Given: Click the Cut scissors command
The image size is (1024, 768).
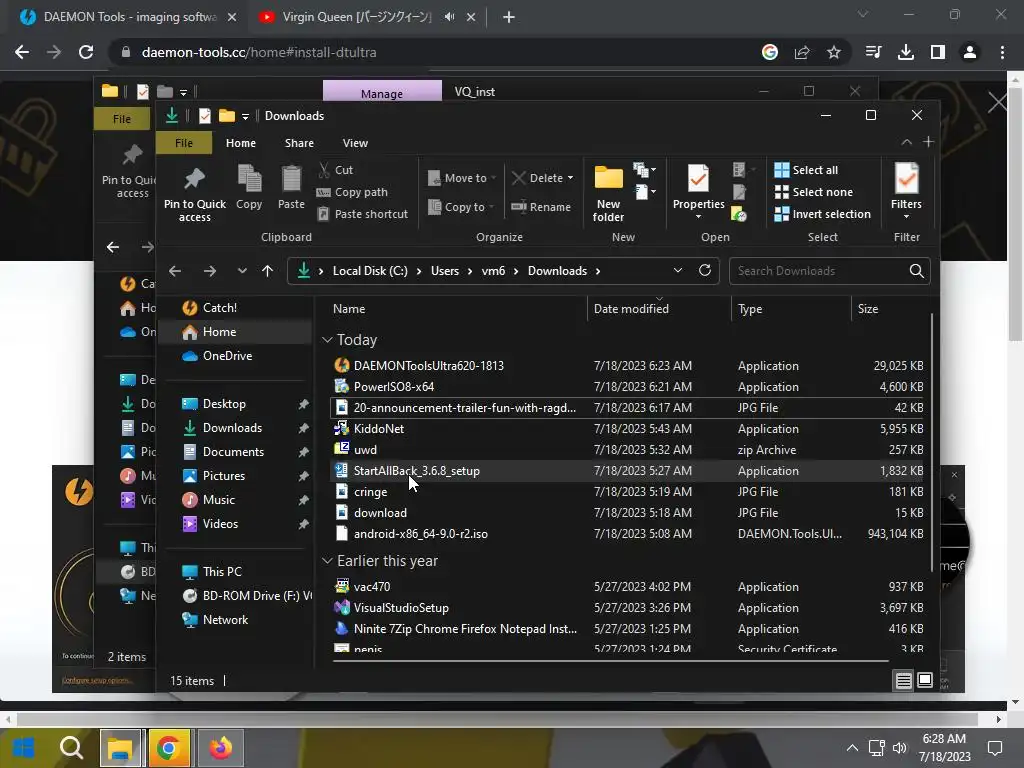Looking at the screenshot, I should (336, 170).
